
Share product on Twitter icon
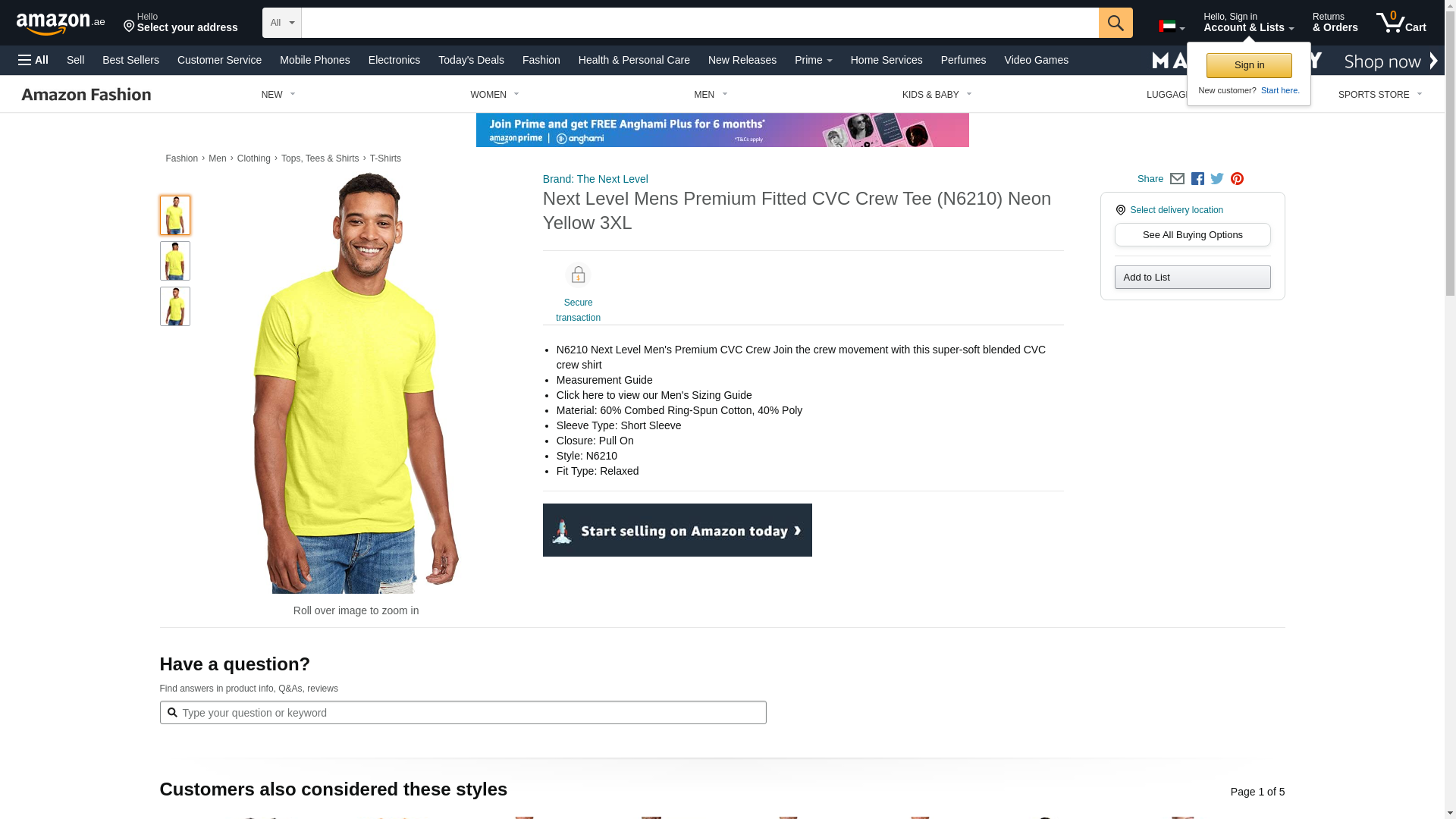[x=1217, y=179]
